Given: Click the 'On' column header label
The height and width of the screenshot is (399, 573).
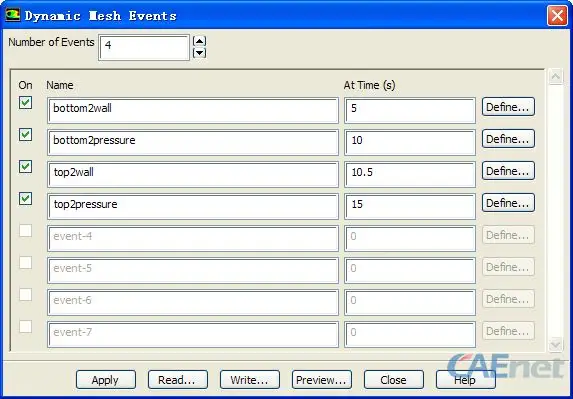Looking at the screenshot, I should coord(25,85).
